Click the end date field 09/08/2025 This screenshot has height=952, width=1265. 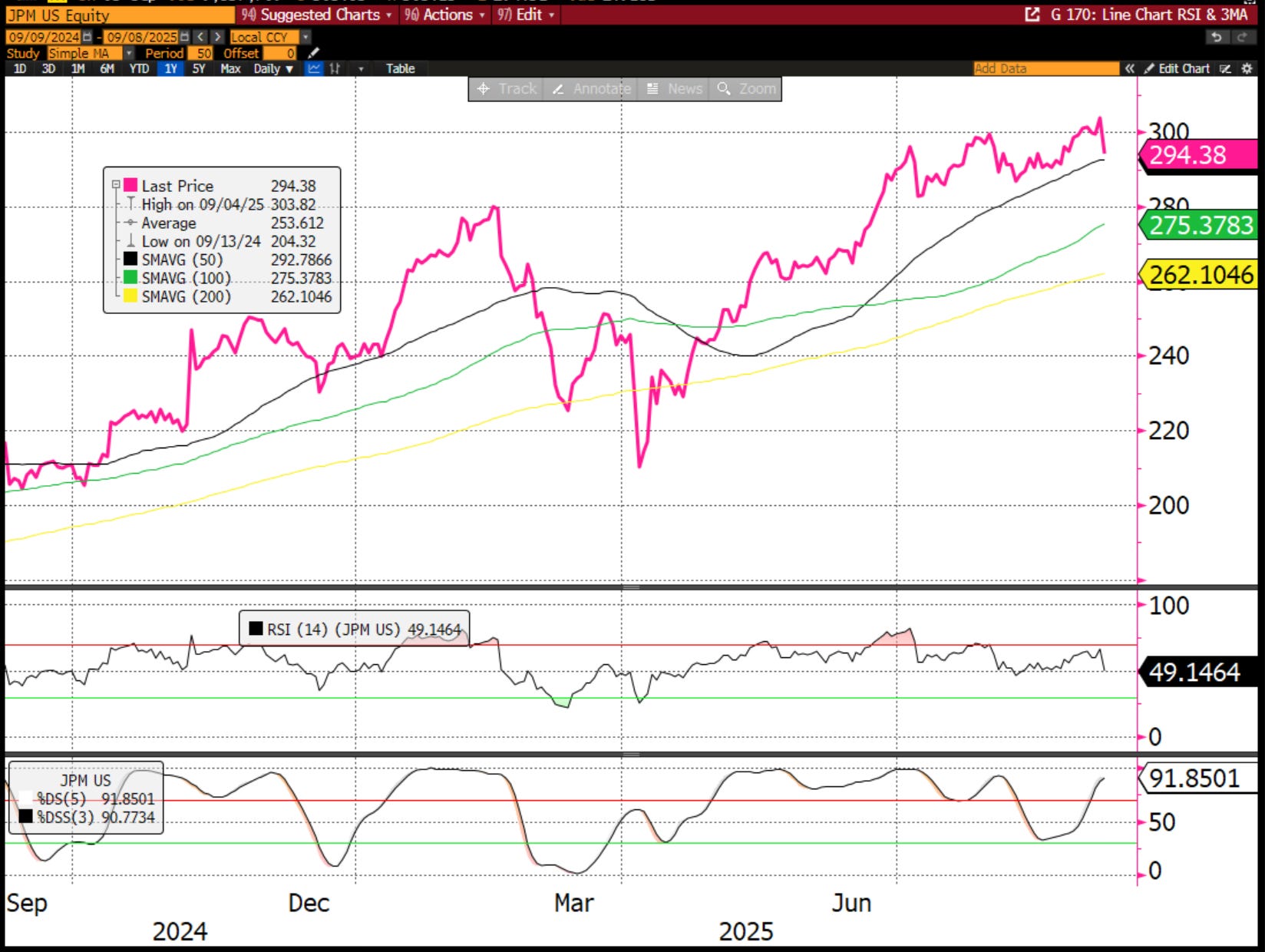(x=141, y=37)
